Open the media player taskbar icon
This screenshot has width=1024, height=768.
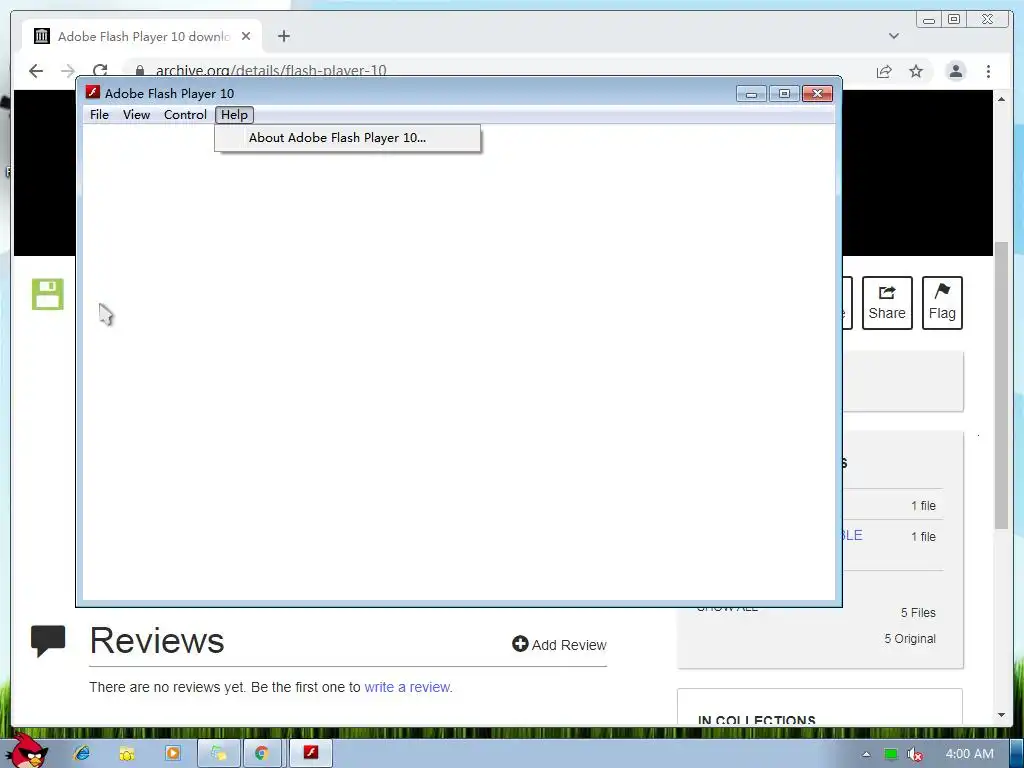[x=173, y=754]
